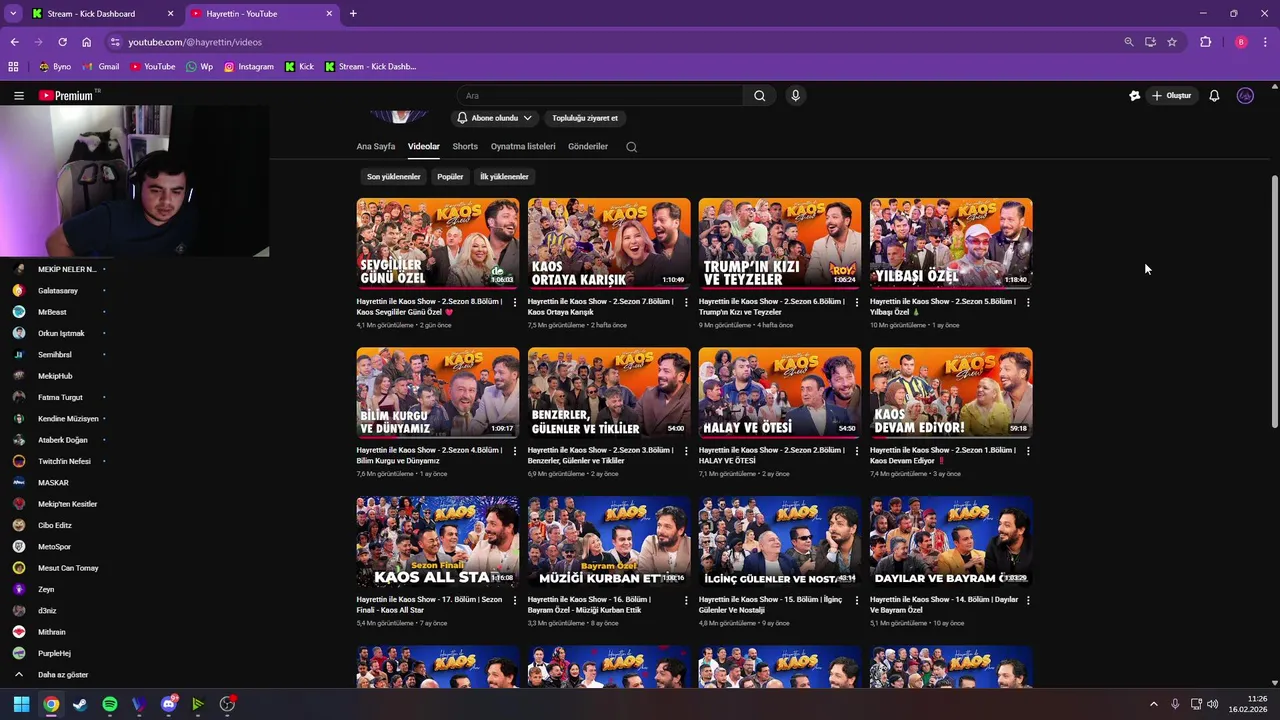The image size is (1280, 720).
Task: Show hidden system tray icons
Action: click(x=1153, y=704)
